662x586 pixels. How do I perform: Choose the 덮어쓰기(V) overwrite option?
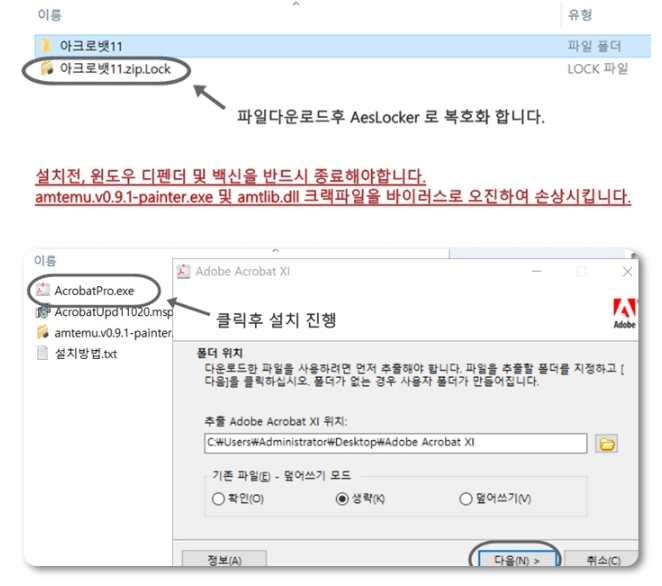pyautogui.click(x=465, y=498)
